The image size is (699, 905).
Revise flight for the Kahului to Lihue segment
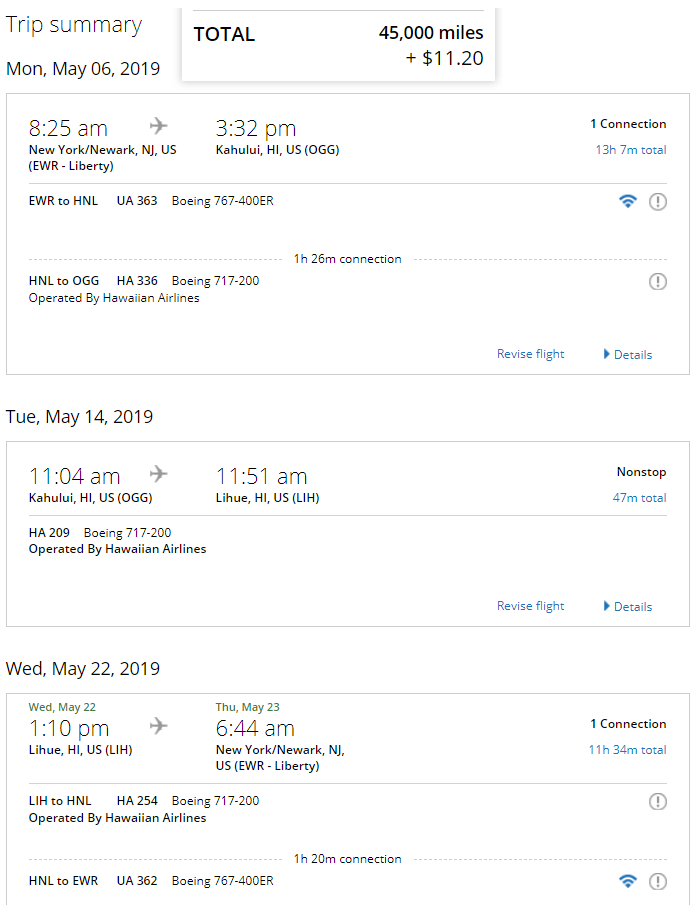(530, 606)
